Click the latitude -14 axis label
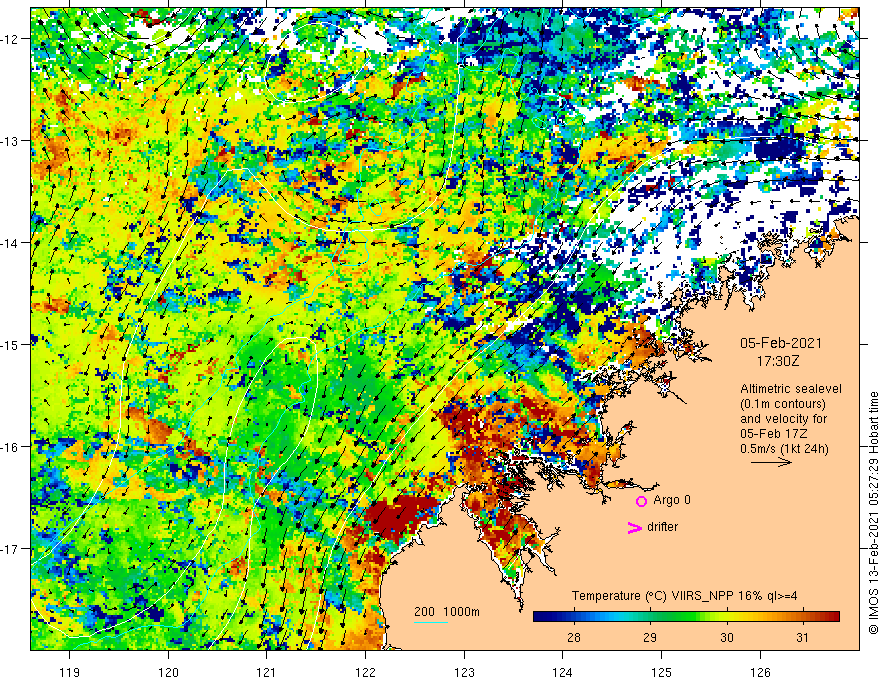Screen dimensions: 880x680 (x=11, y=243)
